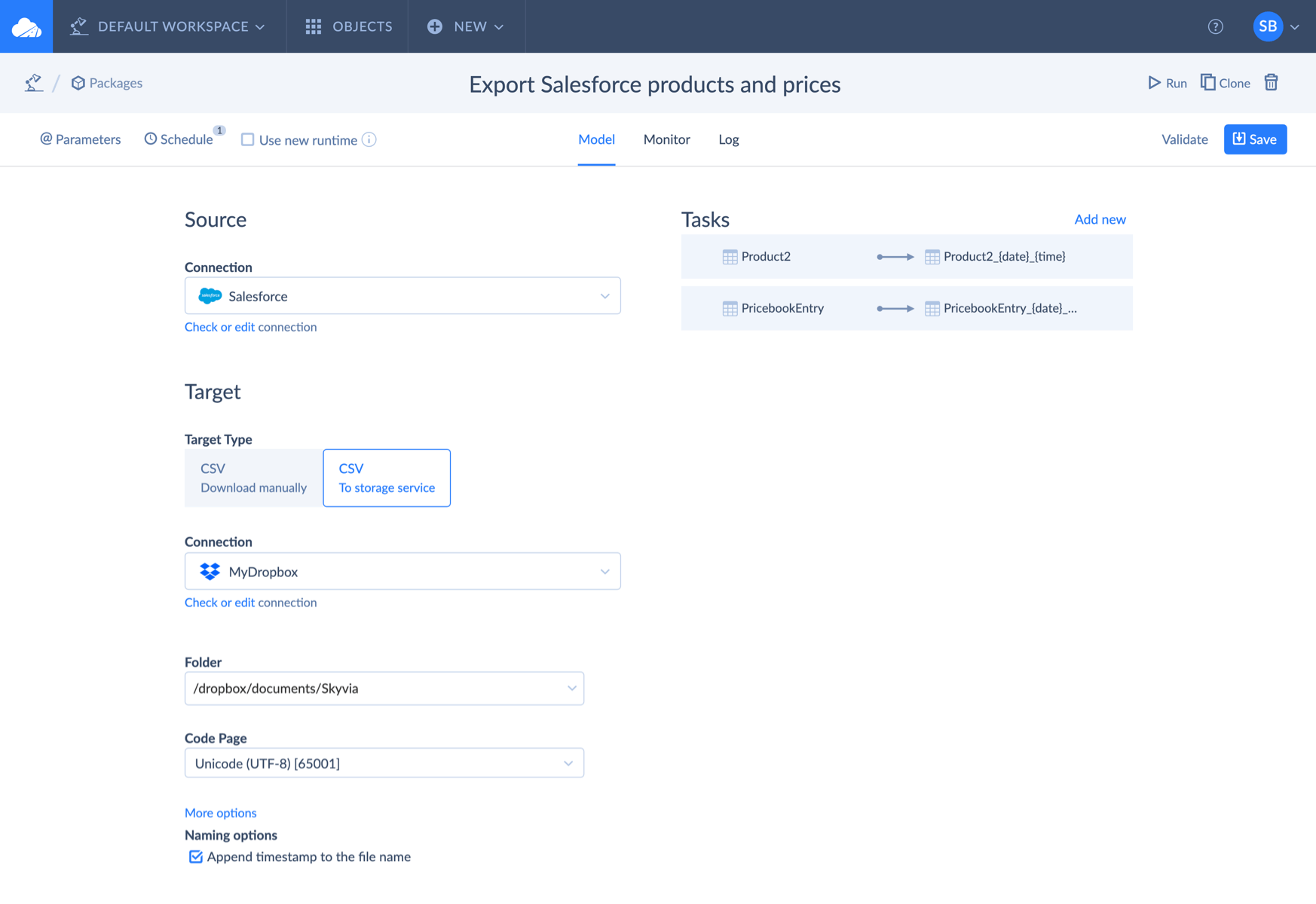Select CSV Download manually target type
This screenshot has width=1316, height=904.
[x=253, y=478]
